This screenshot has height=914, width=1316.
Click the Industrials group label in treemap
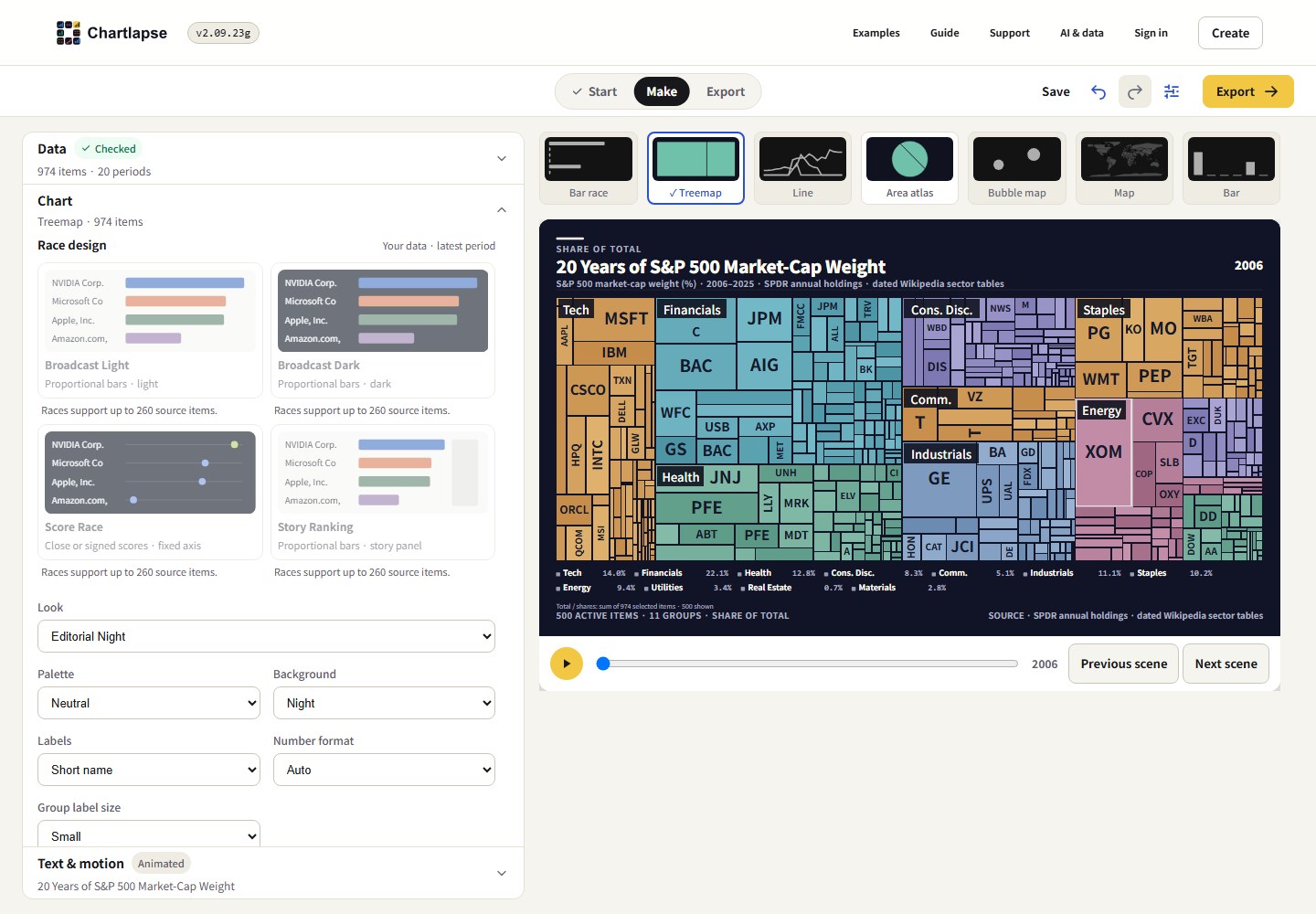(x=940, y=454)
